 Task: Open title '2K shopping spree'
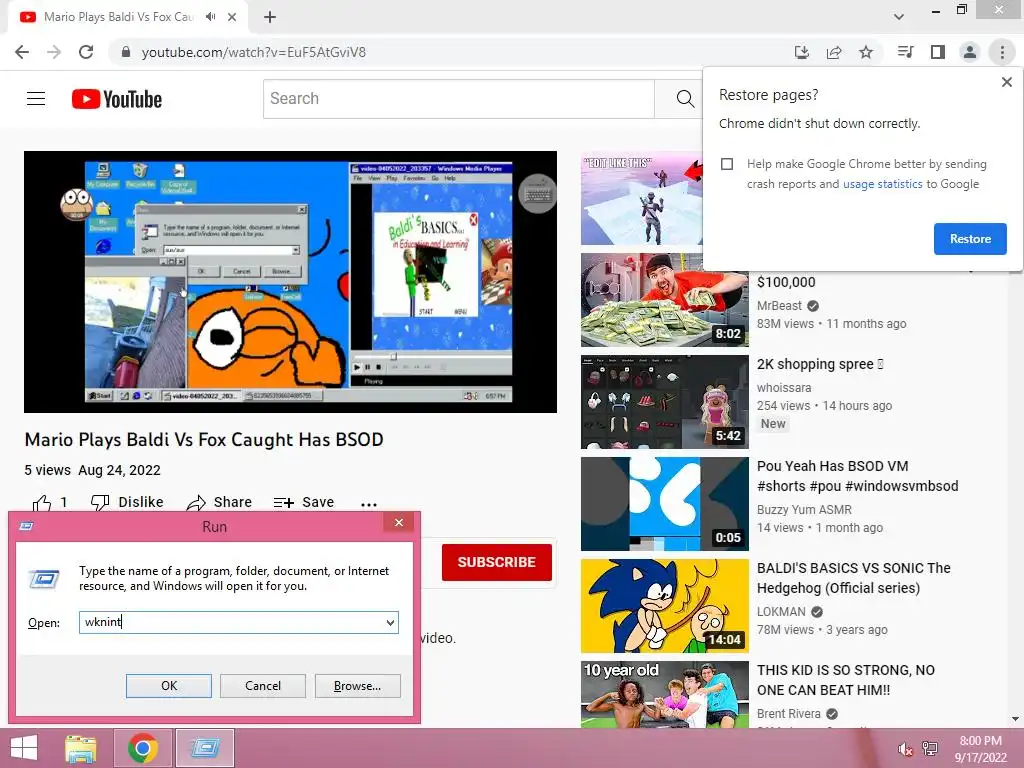(820, 364)
